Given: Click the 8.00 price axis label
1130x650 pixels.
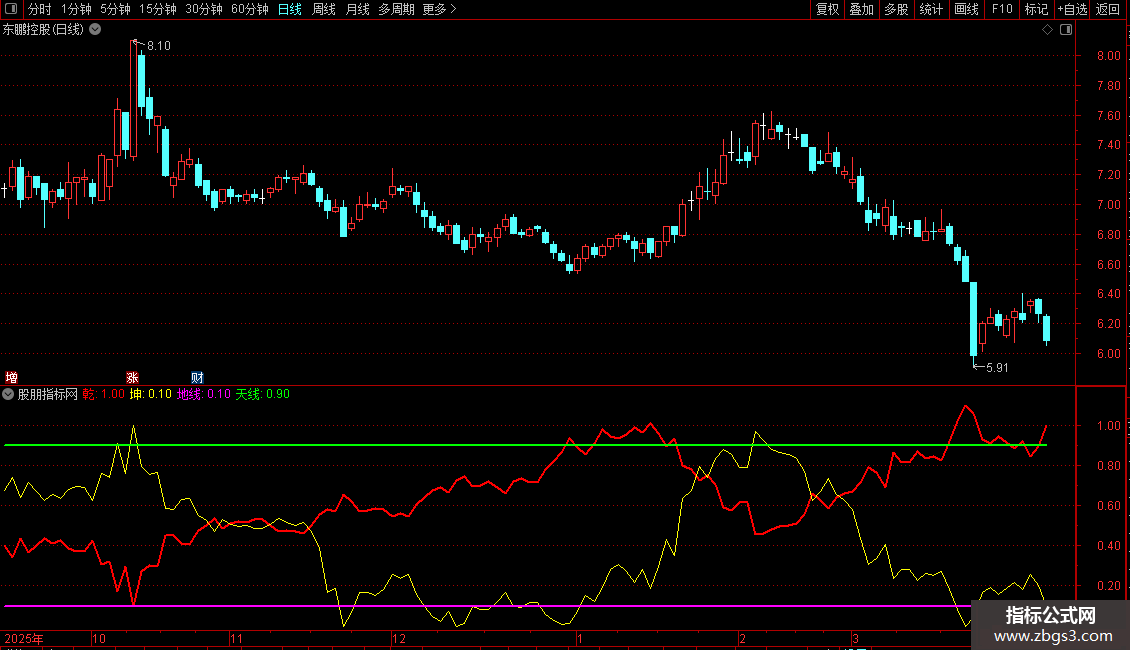Looking at the screenshot, I should pos(1108,56).
